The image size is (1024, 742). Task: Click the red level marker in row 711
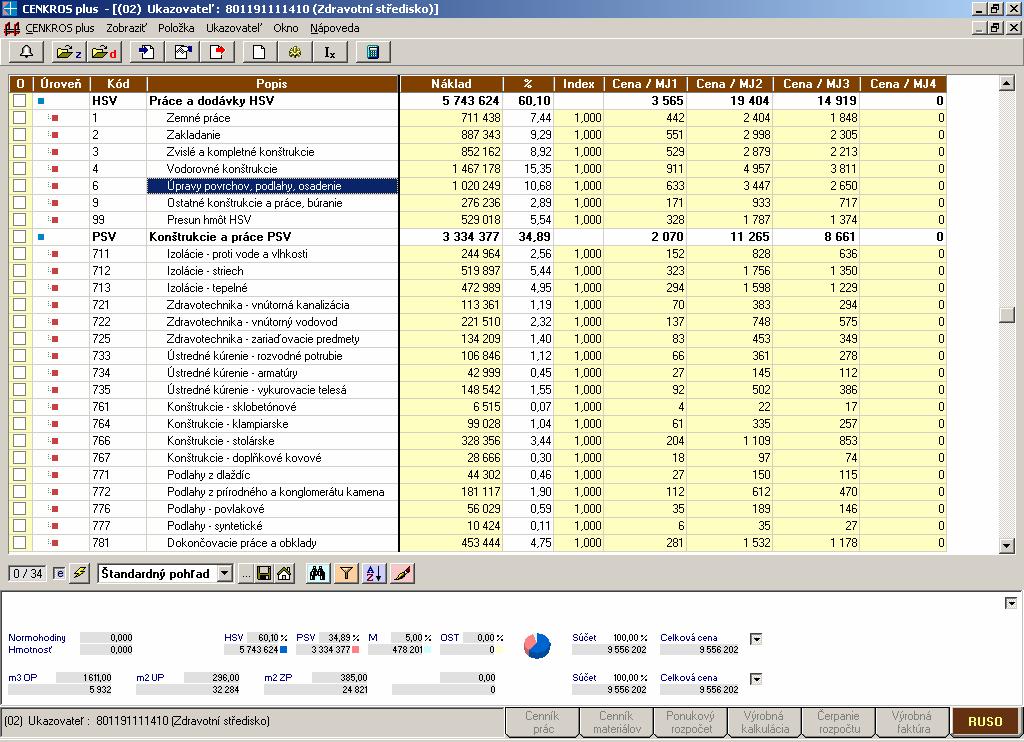pos(55,254)
